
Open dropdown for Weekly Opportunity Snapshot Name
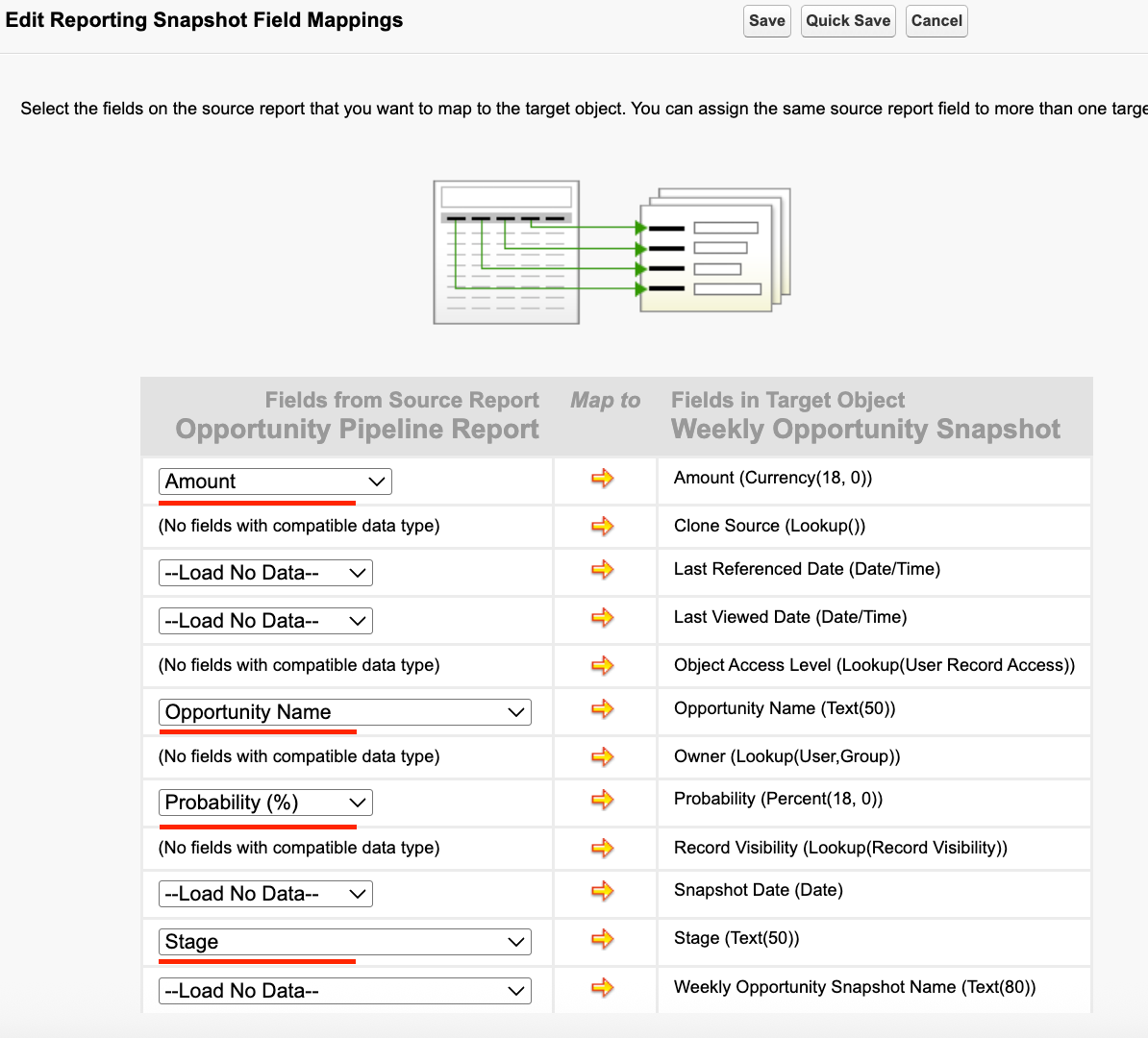(x=344, y=991)
